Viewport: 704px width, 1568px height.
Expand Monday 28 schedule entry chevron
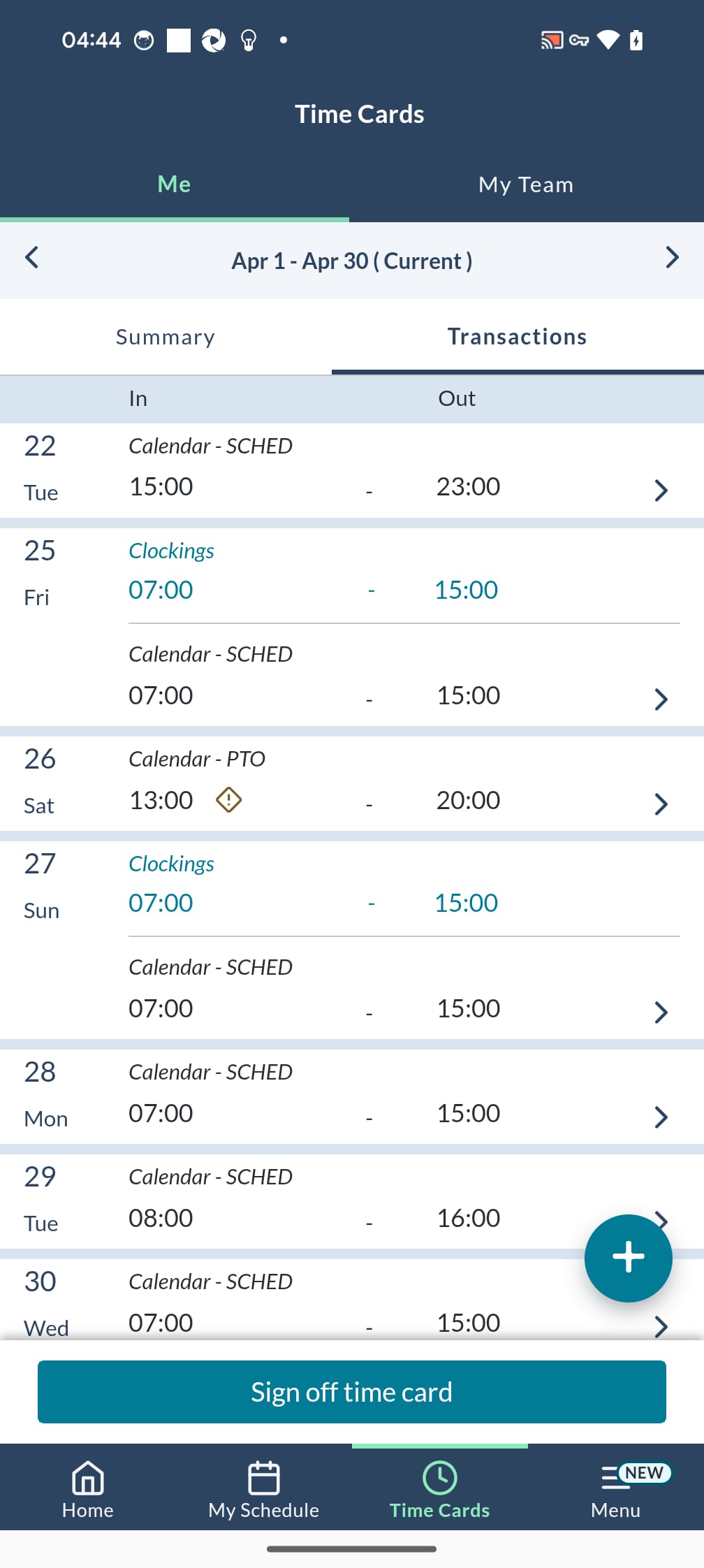click(x=661, y=1117)
